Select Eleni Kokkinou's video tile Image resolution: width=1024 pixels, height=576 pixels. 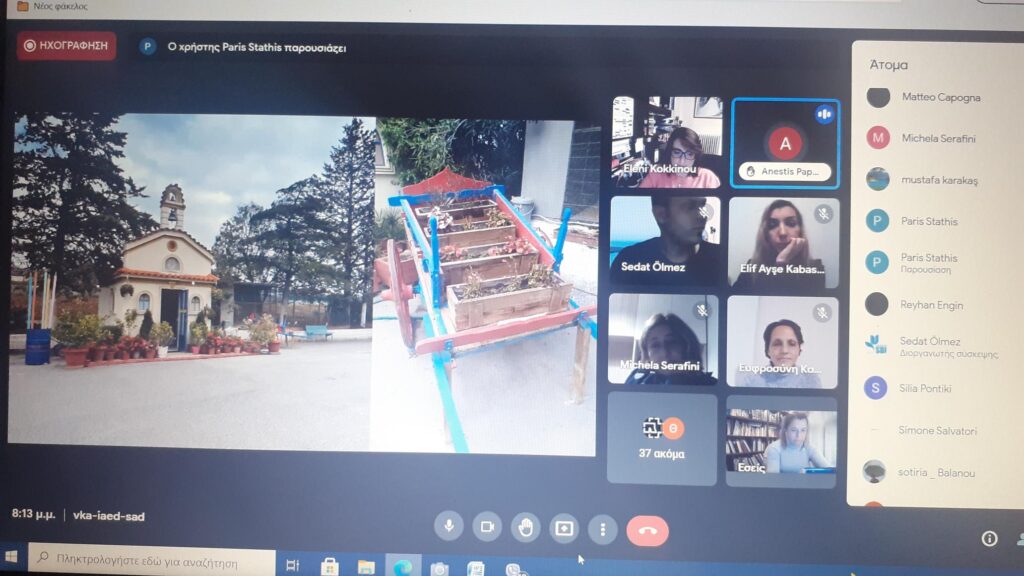click(667, 142)
